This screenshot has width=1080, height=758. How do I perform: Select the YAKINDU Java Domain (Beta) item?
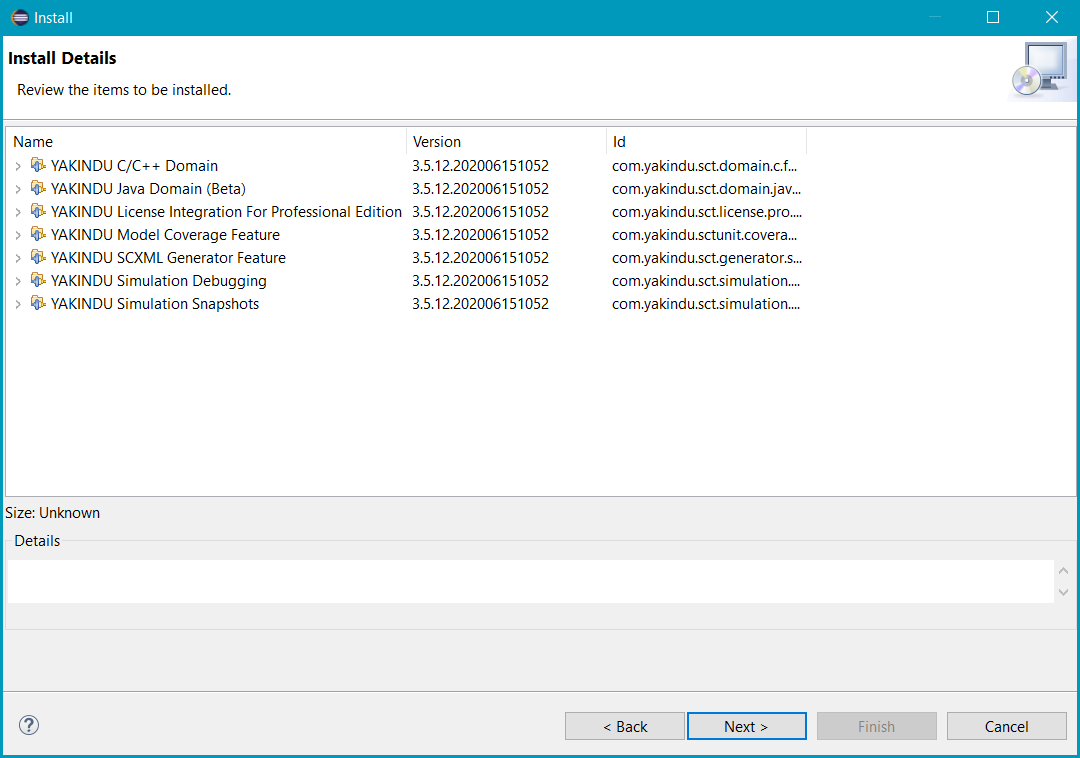[x=148, y=189]
